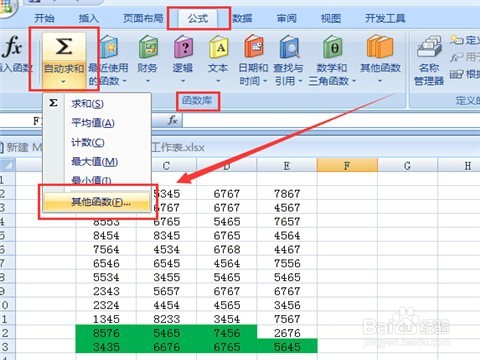Choose Max (最大值) from the menu
Screen dimensions: 480x360
97,162
